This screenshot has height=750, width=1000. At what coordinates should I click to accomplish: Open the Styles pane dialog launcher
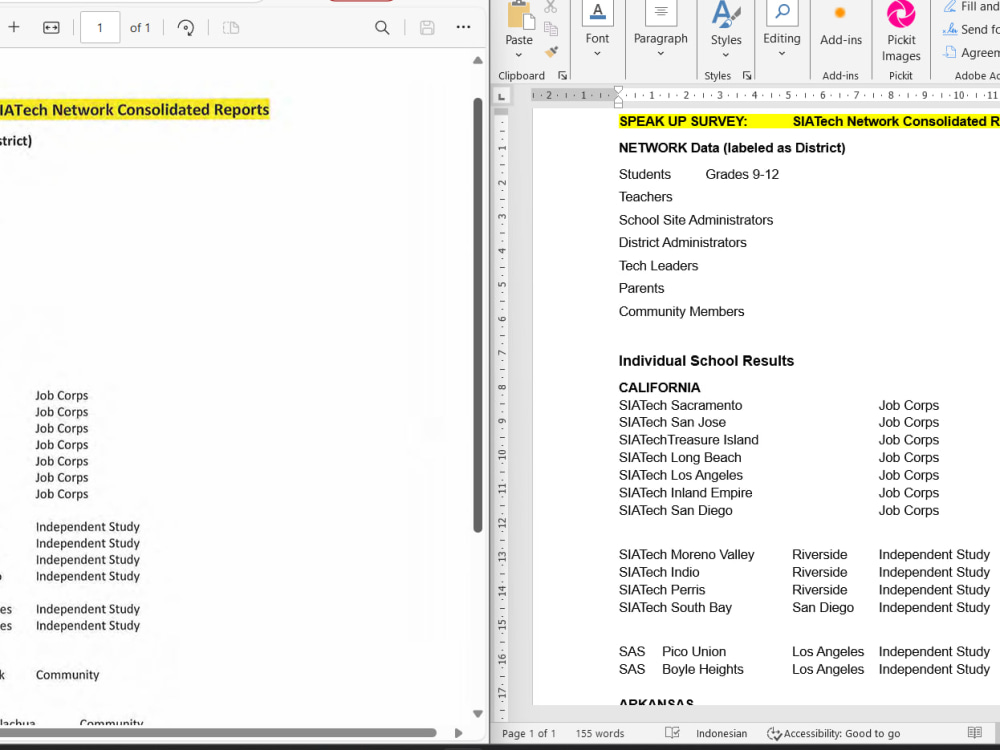click(x=747, y=75)
